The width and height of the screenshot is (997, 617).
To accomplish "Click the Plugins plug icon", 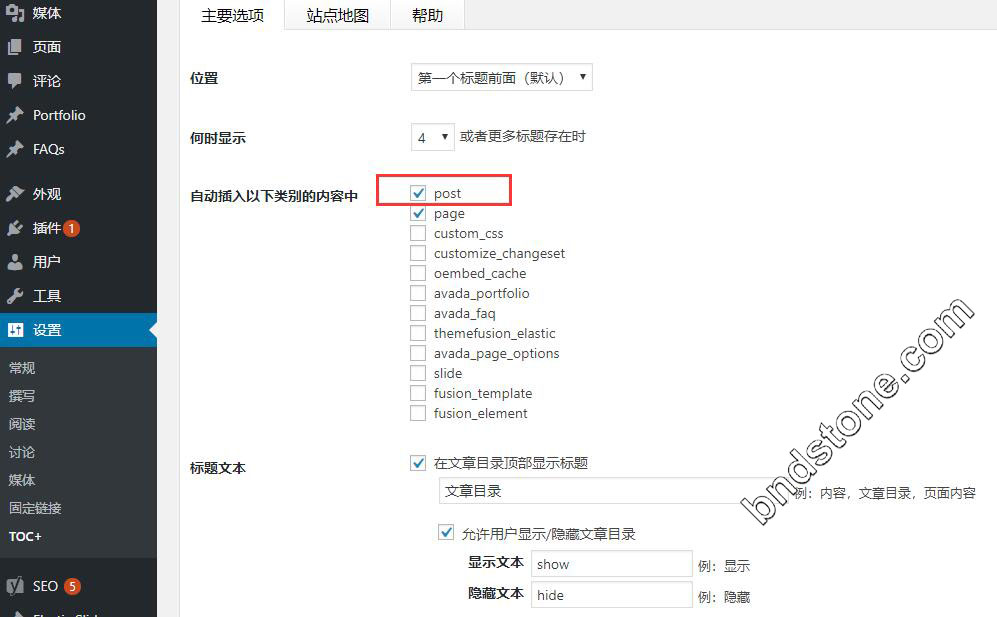I will (x=15, y=228).
